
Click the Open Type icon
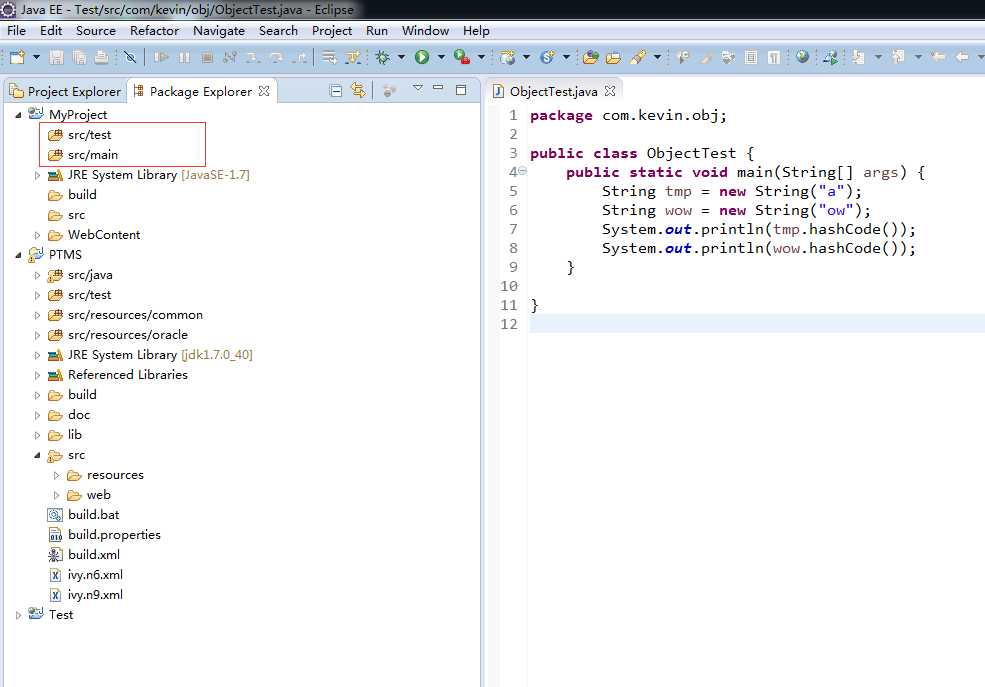(590, 58)
